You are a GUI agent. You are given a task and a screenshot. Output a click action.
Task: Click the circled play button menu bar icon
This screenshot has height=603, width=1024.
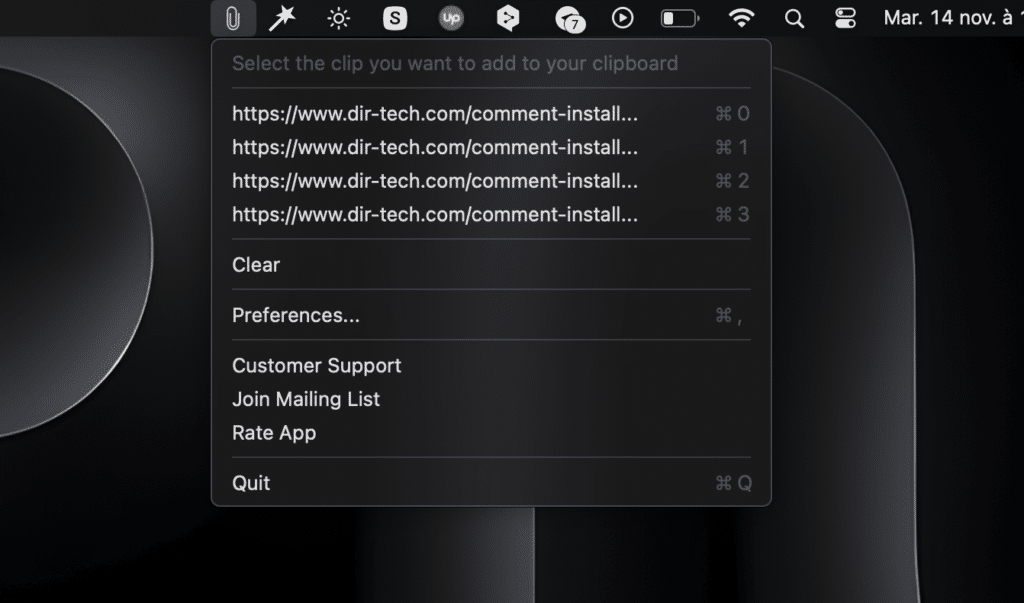622,18
